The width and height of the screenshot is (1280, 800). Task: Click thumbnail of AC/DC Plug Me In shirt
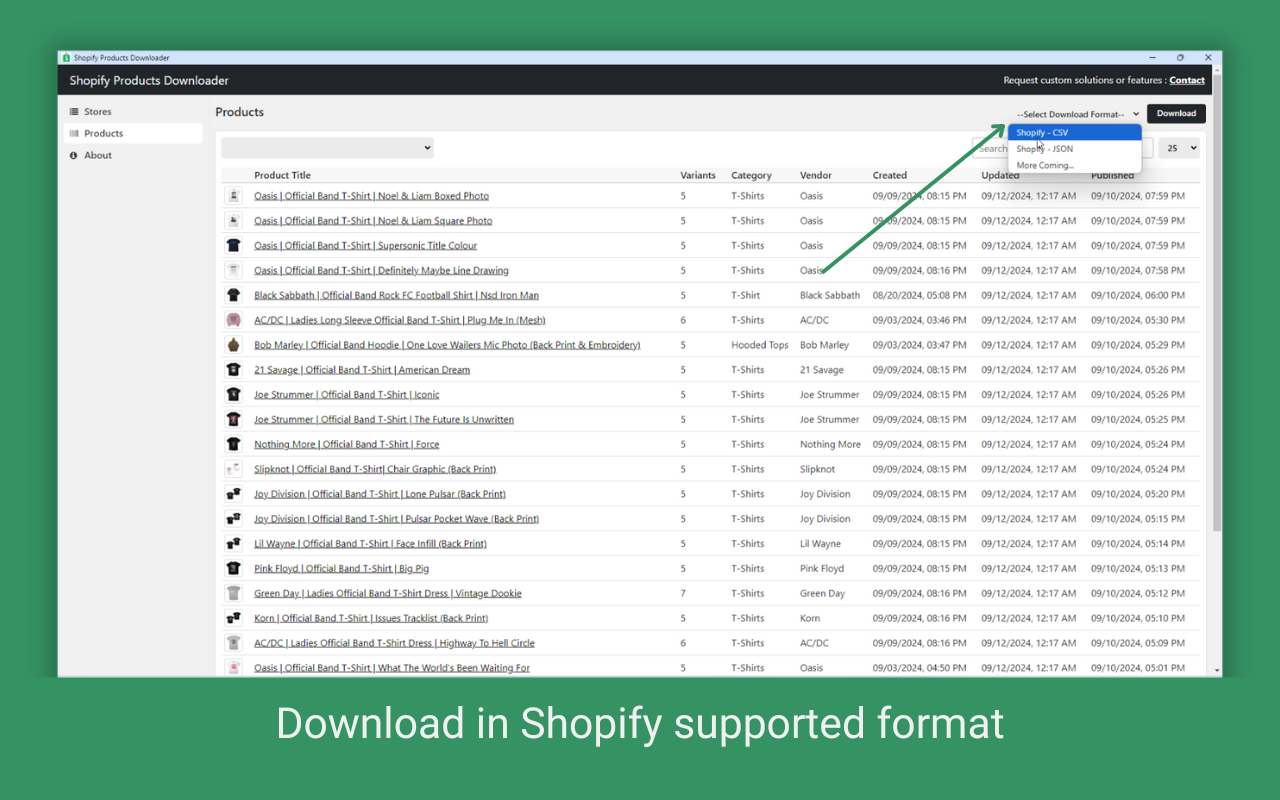click(233, 320)
